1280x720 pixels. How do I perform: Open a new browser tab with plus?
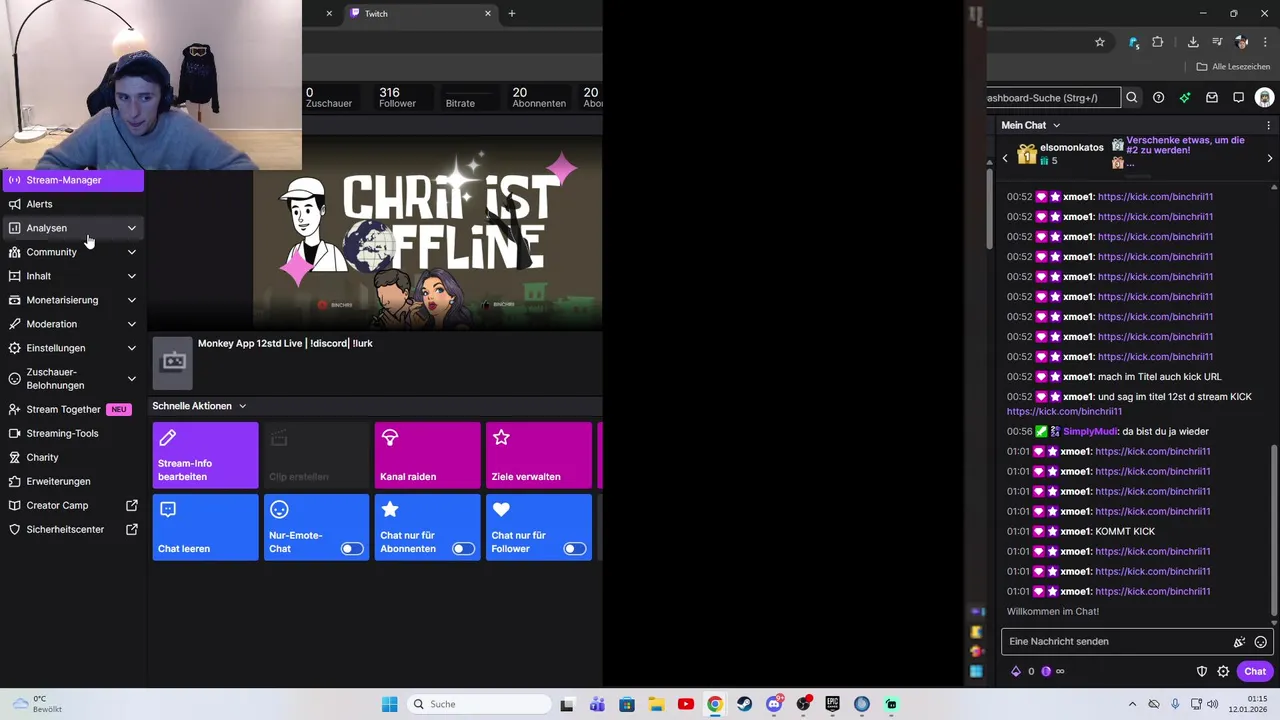[x=512, y=13]
